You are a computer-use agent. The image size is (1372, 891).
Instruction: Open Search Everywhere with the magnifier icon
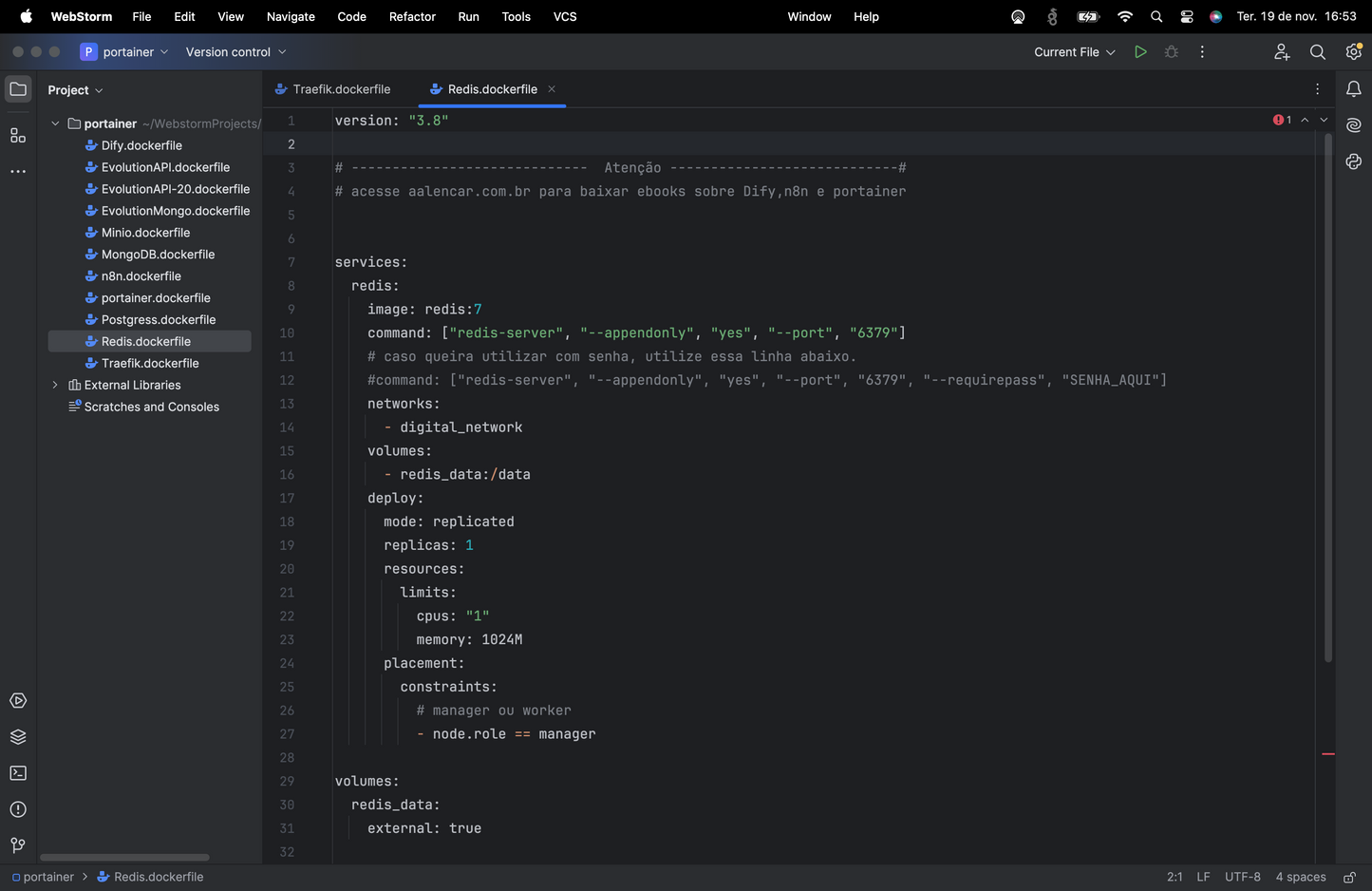click(x=1317, y=52)
